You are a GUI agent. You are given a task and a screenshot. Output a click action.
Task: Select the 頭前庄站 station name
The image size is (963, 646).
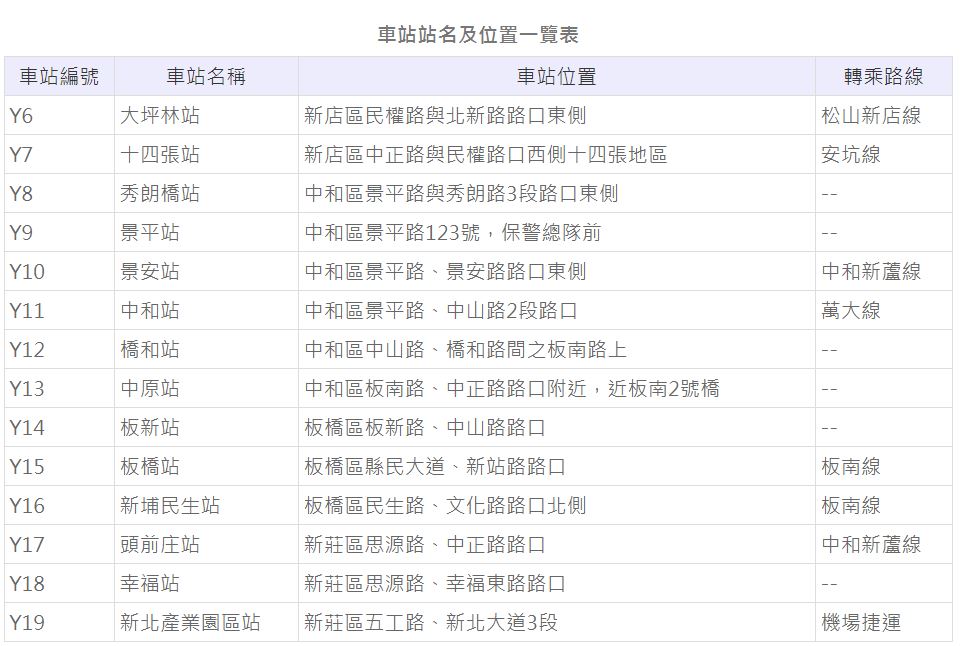(160, 545)
